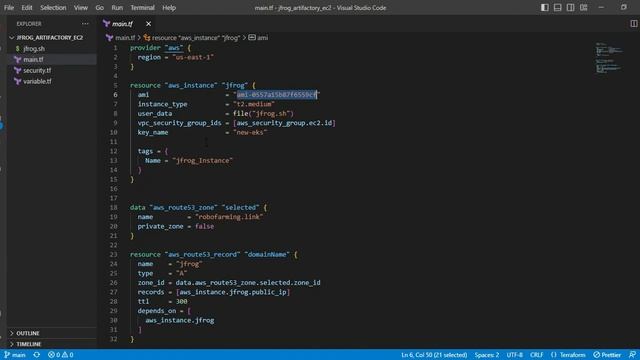Click the shell file icon beside jfrog.sh
640x360 pixels.
pyautogui.click(x=18, y=49)
